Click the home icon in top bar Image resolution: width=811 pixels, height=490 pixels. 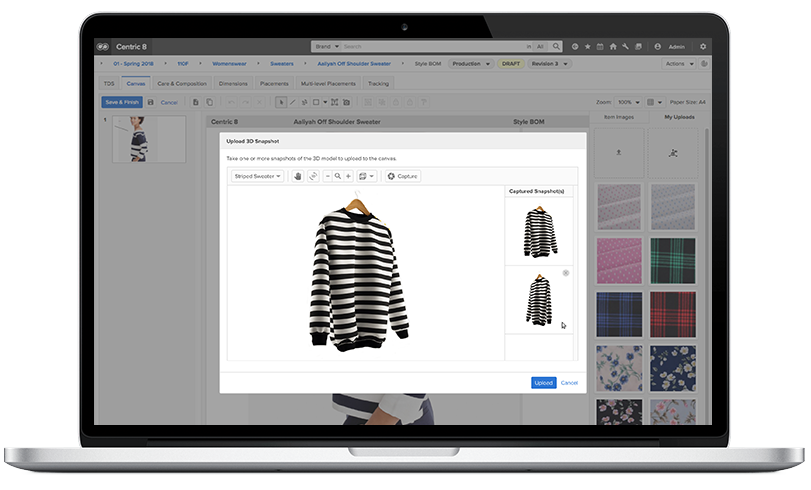point(612,46)
